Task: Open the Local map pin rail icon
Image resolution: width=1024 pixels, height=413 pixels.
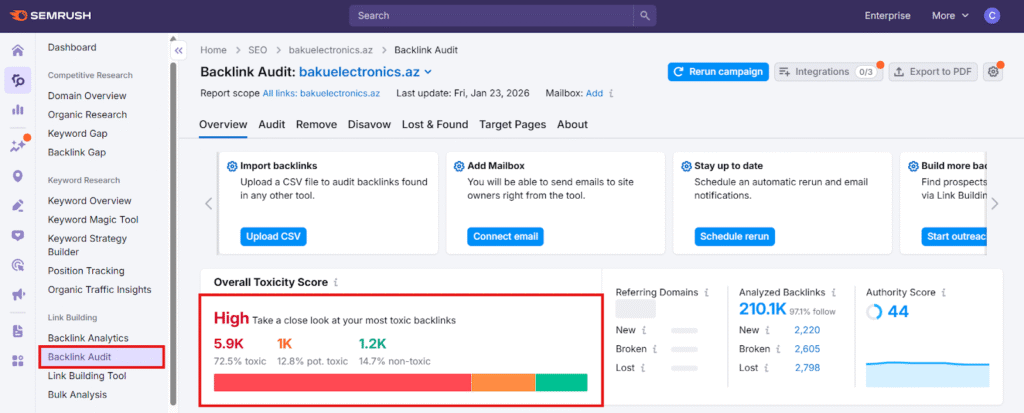Action: 18,176
